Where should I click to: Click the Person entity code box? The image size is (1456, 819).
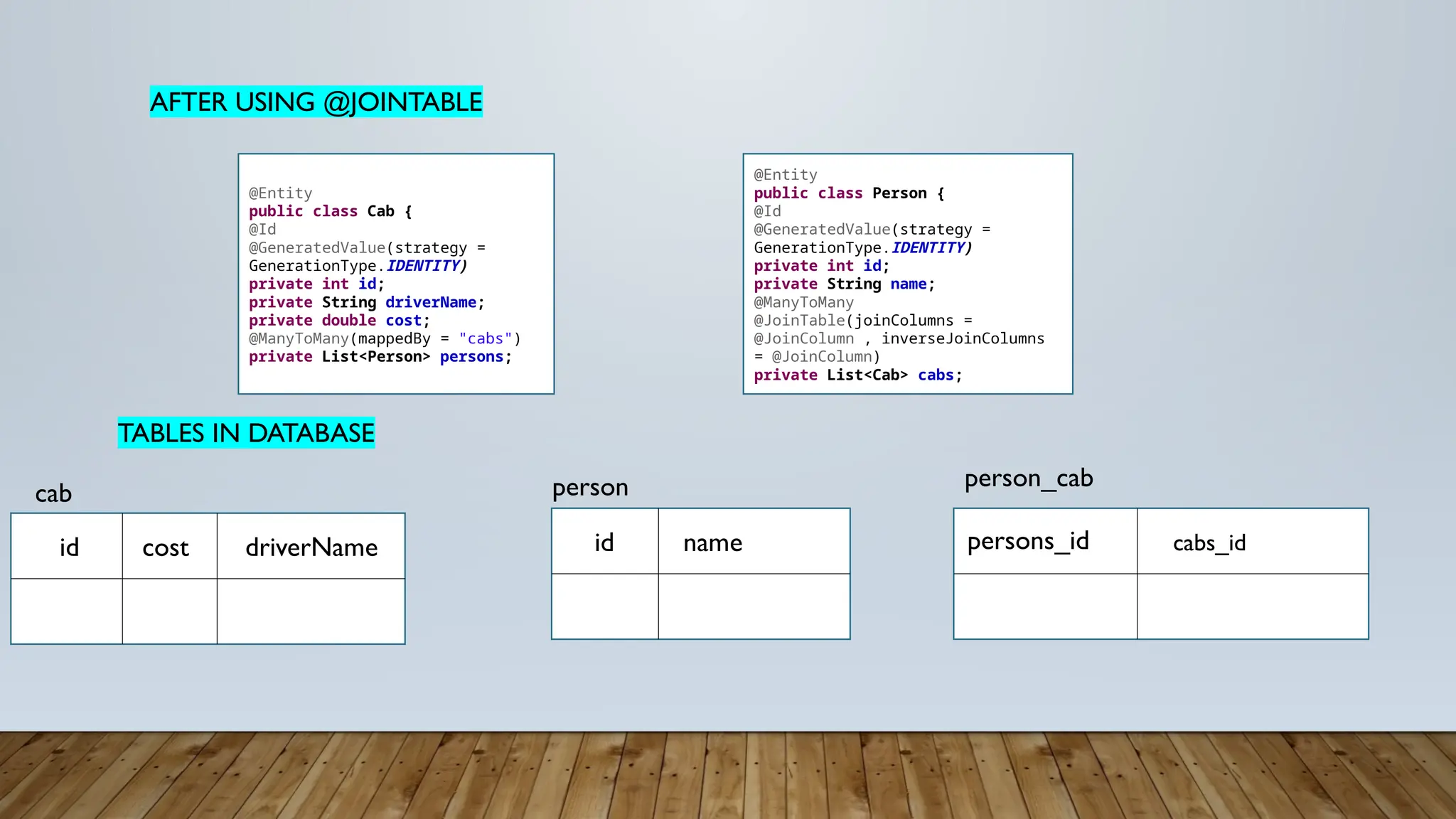[x=907, y=274]
